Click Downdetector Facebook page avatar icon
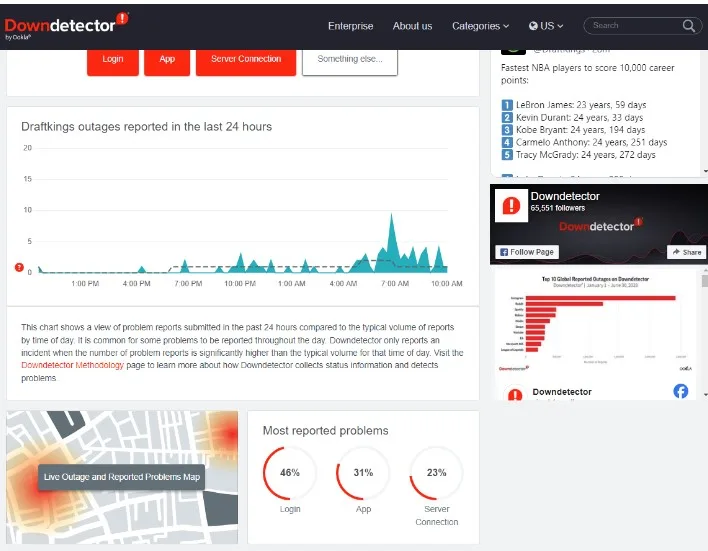708x551 pixels. coord(511,205)
